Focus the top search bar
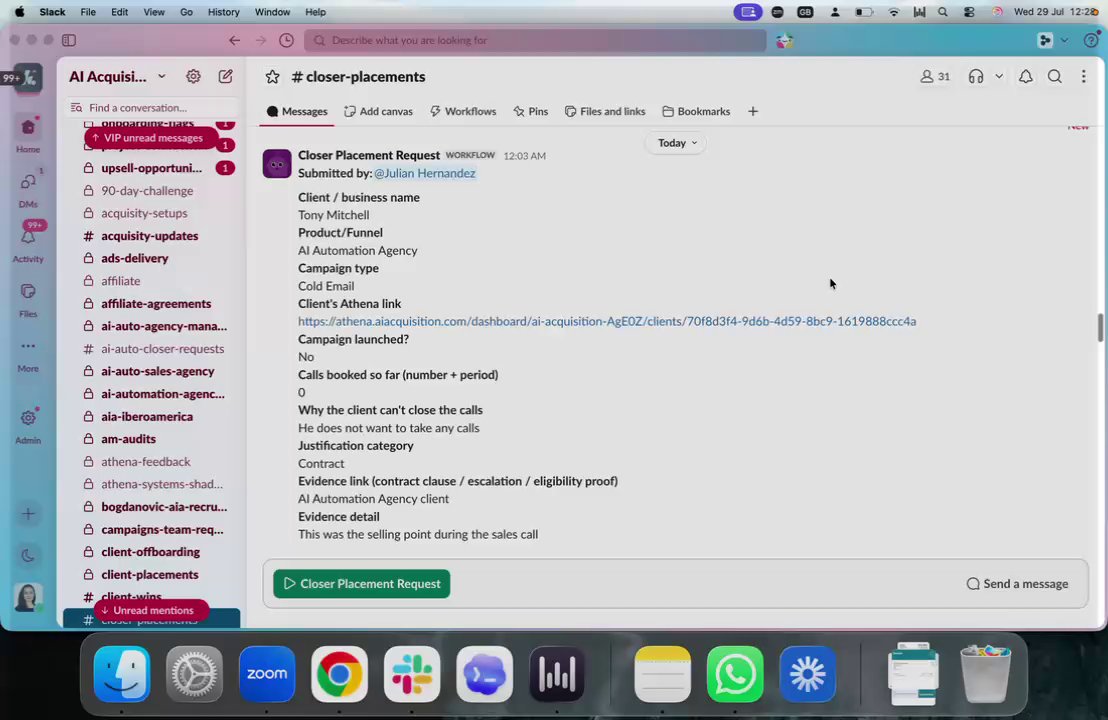Viewport: 1108px width, 720px height. 536,40
